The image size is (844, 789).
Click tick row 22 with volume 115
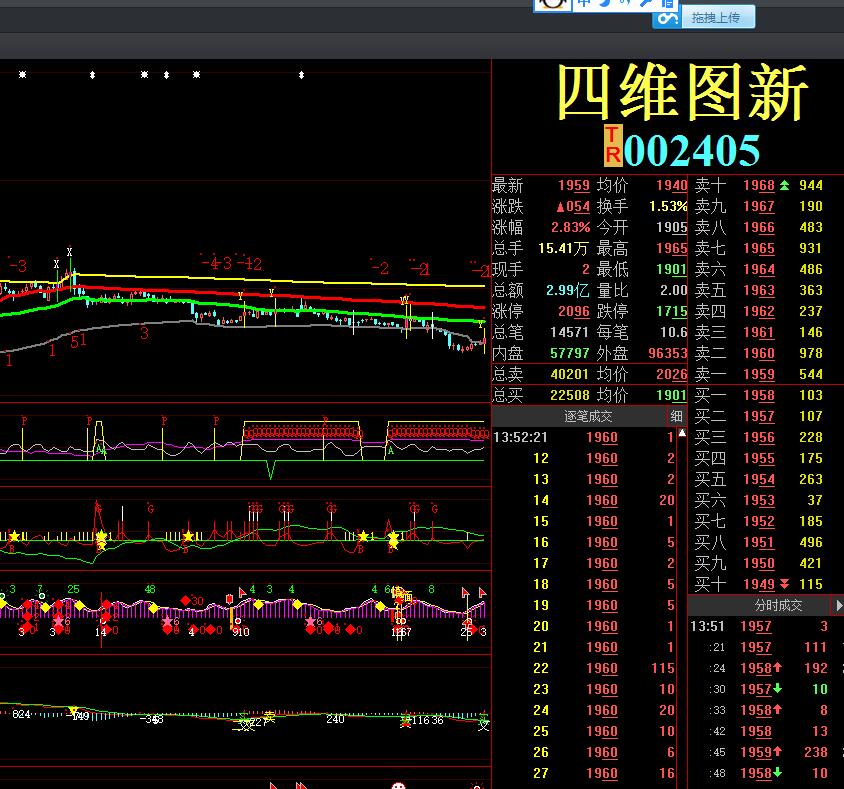pyautogui.click(x=584, y=668)
